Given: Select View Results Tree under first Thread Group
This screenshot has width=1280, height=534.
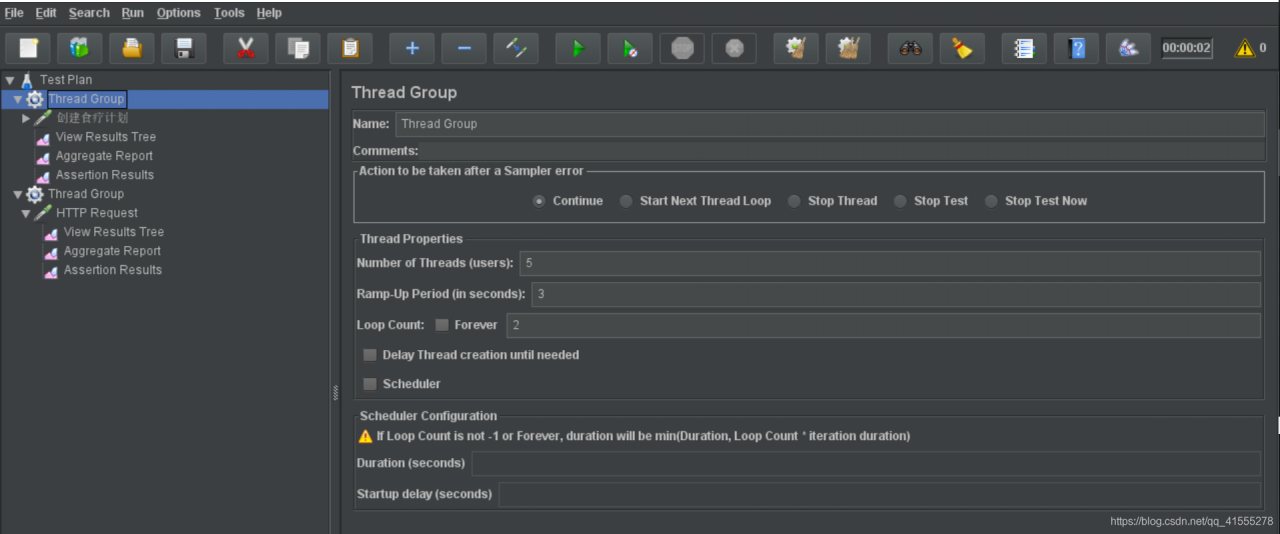Looking at the screenshot, I should point(106,137).
